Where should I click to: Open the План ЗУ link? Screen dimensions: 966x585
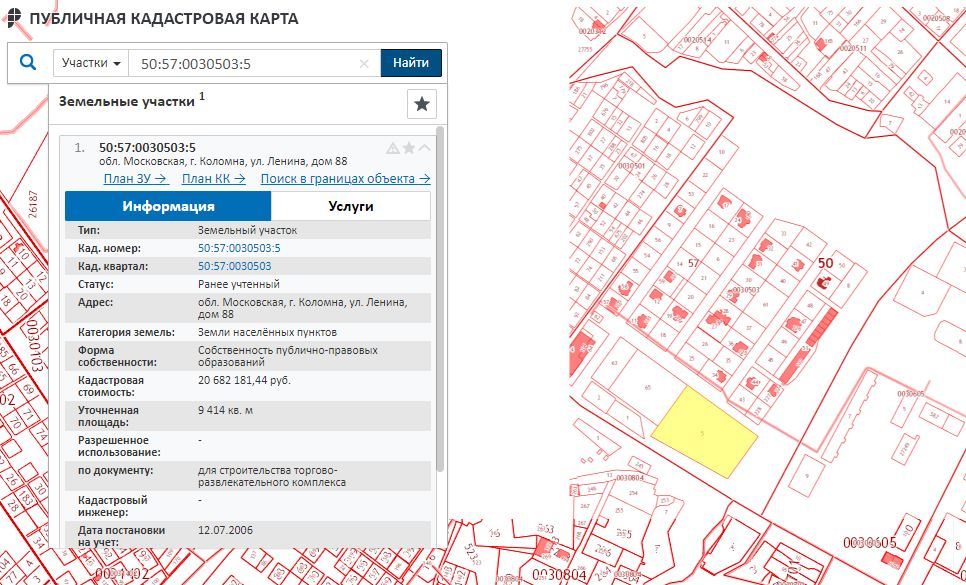135,179
